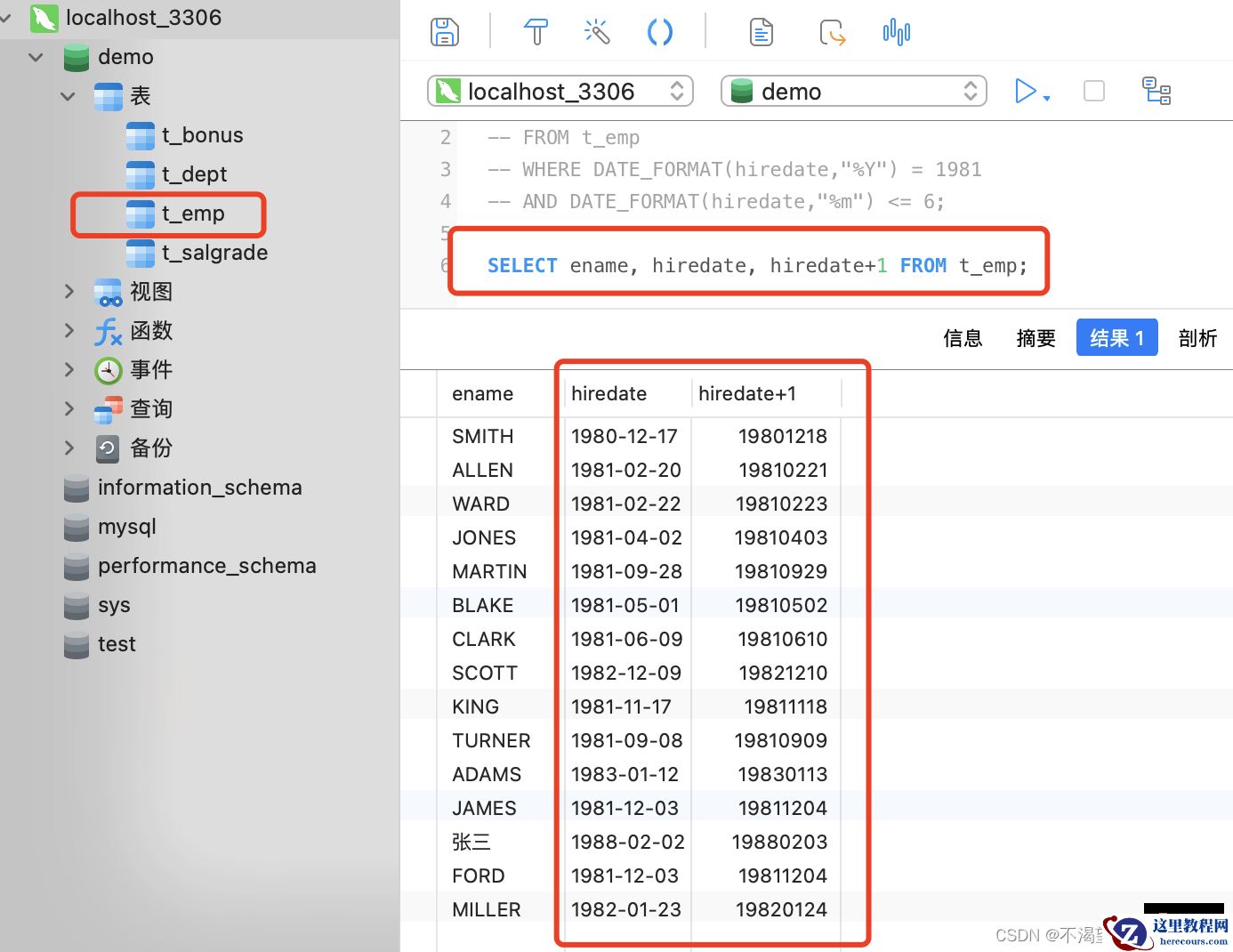
Task: Click the Beautify SQL wand icon
Action: click(x=597, y=32)
